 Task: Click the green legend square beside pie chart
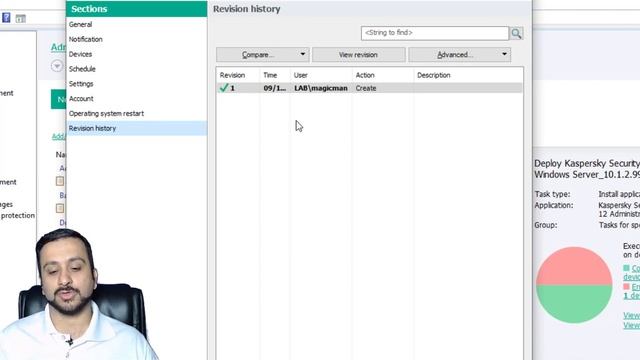pyautogui.click(x=627, y=268)
